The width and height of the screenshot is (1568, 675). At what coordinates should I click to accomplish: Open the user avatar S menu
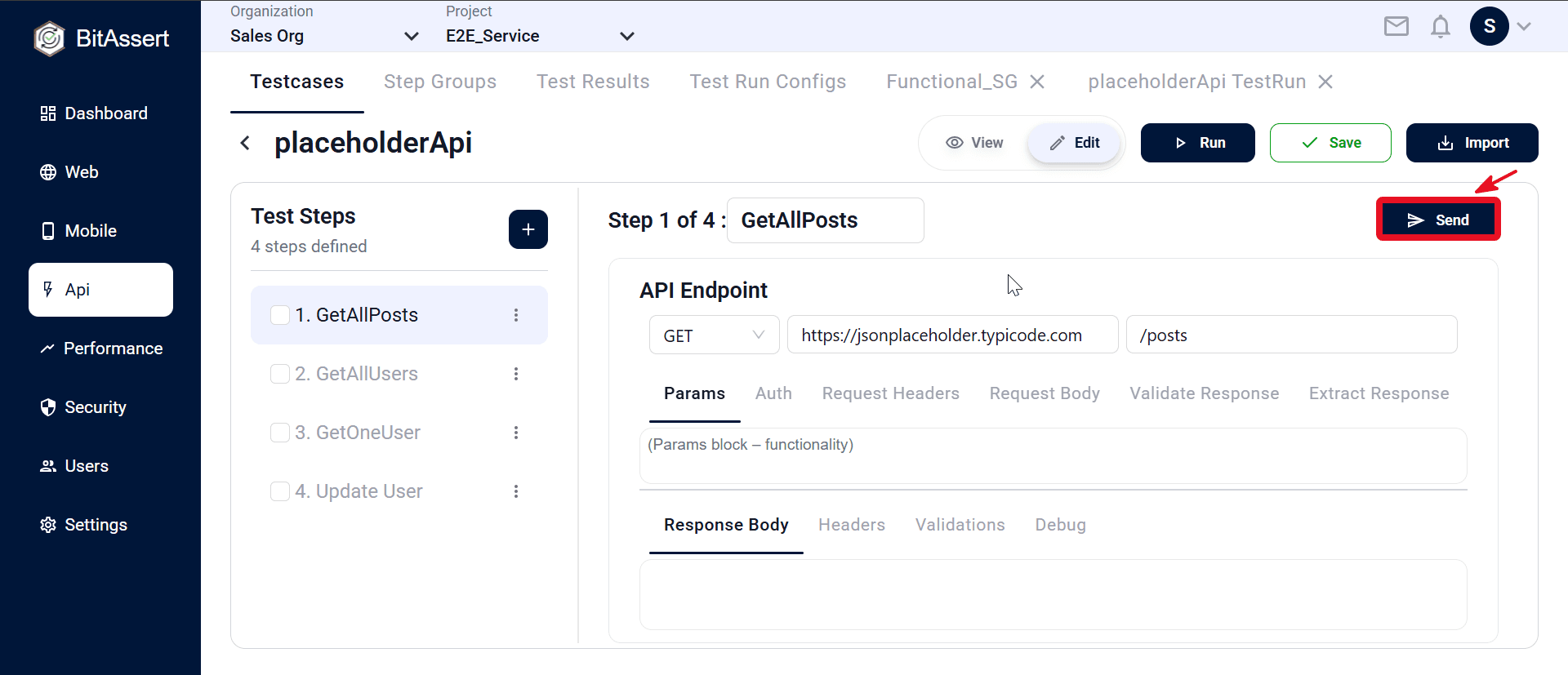pyautogui.click(x=1489, y=26)
